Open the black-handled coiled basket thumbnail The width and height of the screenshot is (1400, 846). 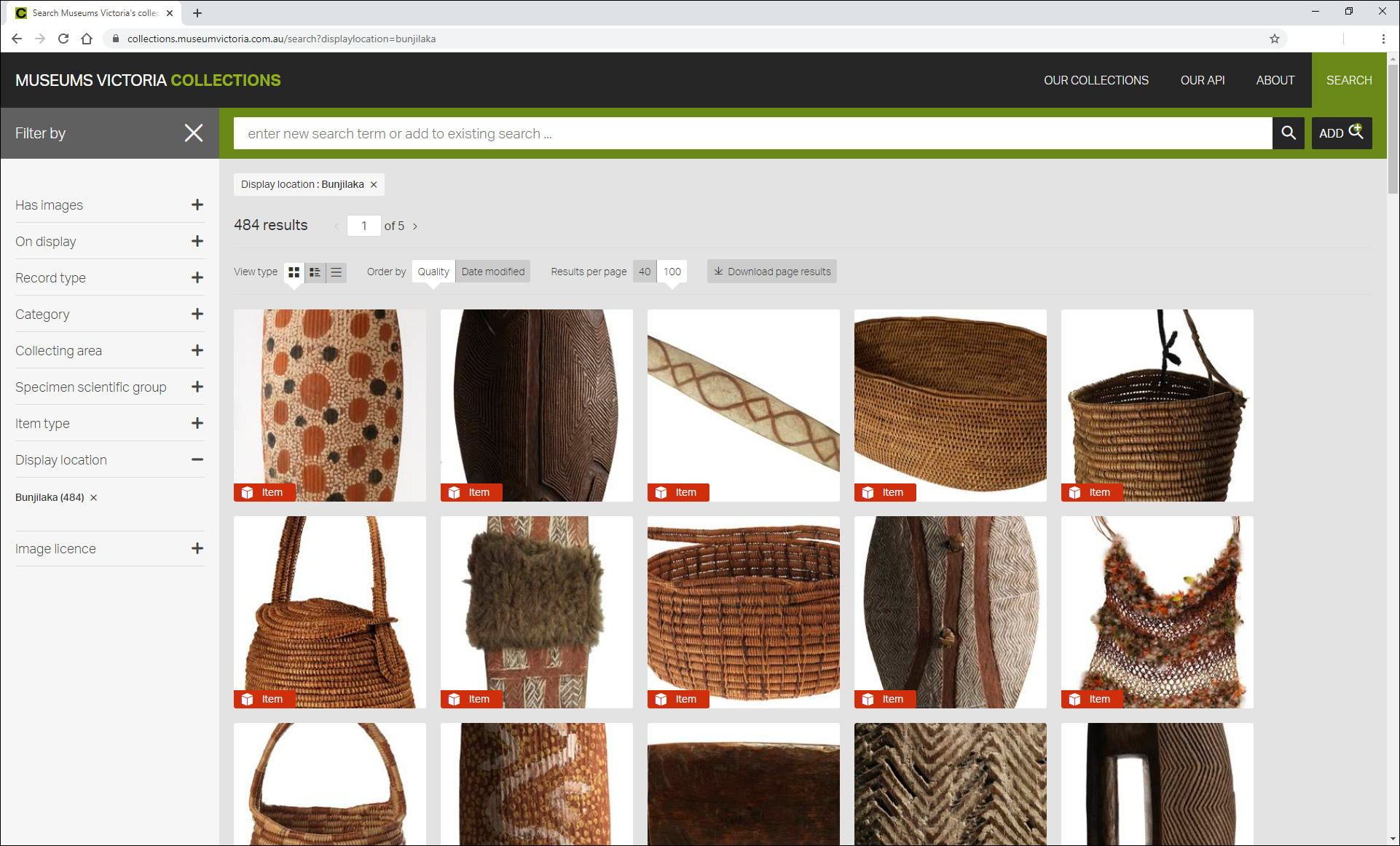click(x=1157, y=405)
